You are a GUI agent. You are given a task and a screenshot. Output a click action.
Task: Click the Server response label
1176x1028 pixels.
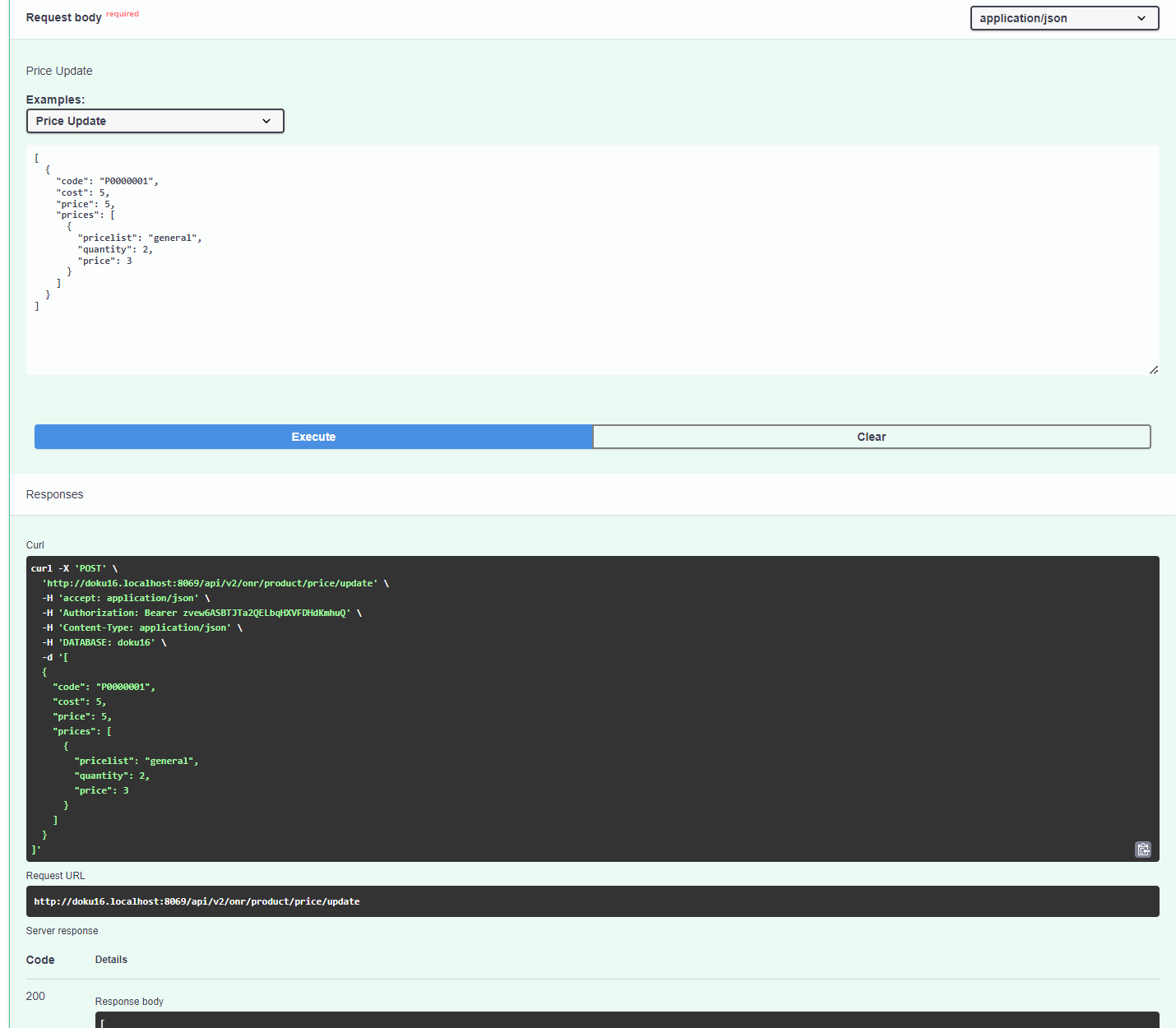pos(62,931)
